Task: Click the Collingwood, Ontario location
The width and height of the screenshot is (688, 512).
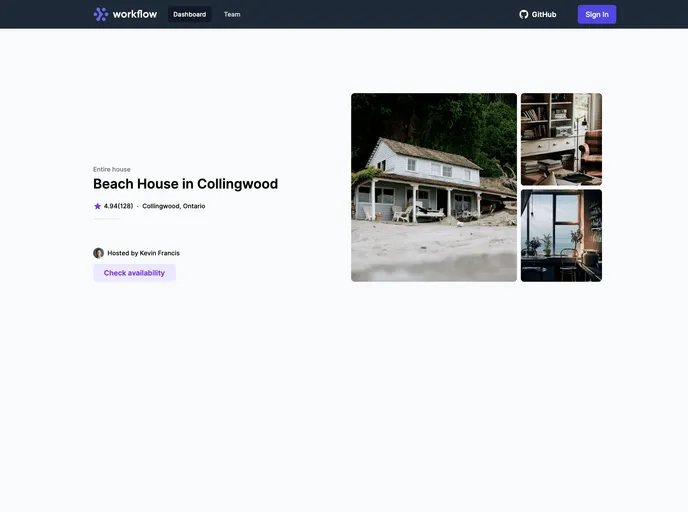Action: 173,206
